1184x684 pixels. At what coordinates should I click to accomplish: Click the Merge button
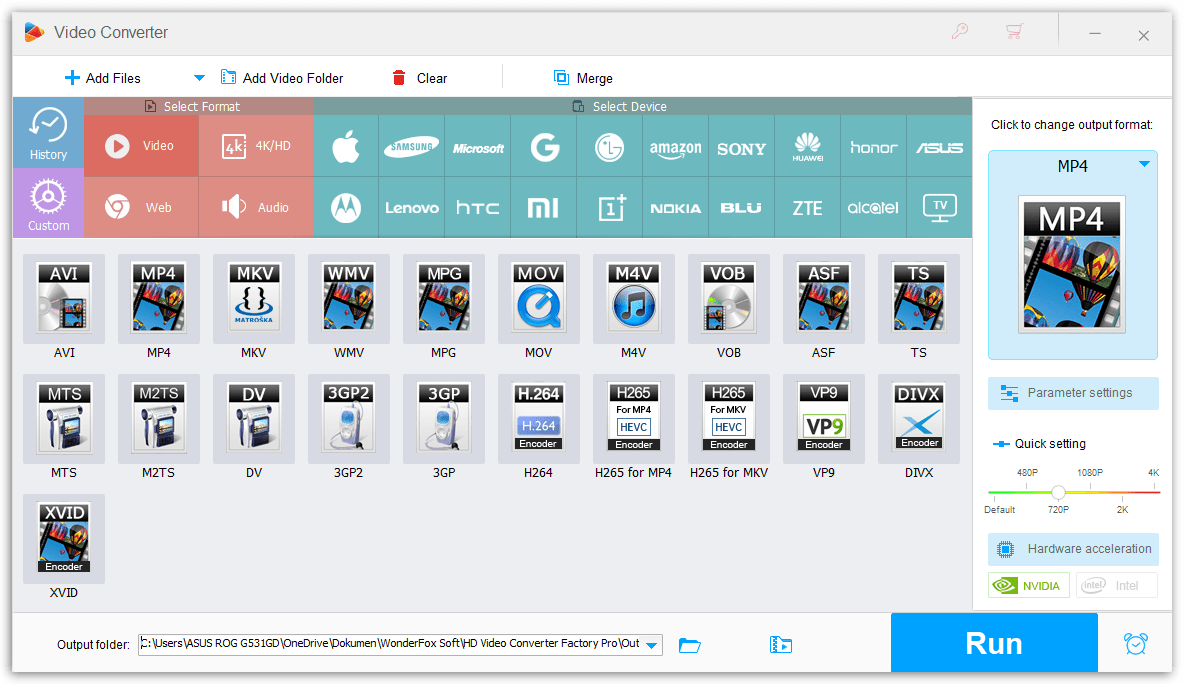pyautogui.click(x=583, y=78)
